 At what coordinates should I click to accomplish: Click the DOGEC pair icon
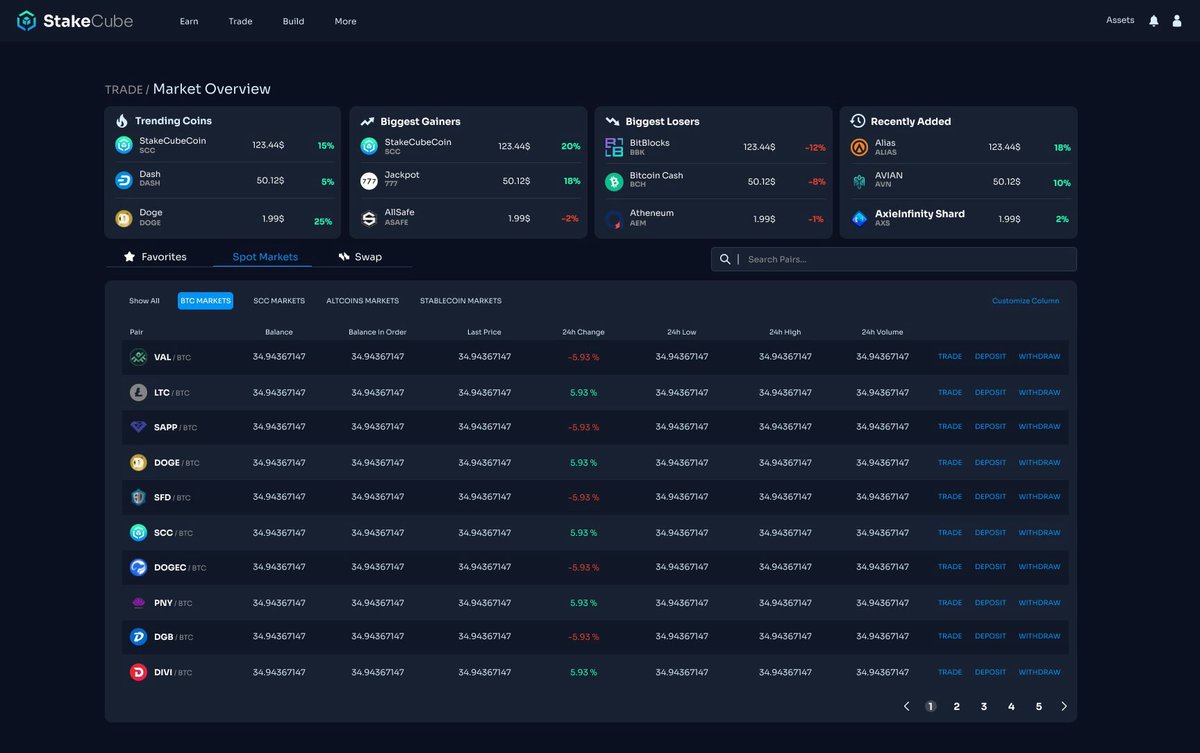click(x=138, y=567)
